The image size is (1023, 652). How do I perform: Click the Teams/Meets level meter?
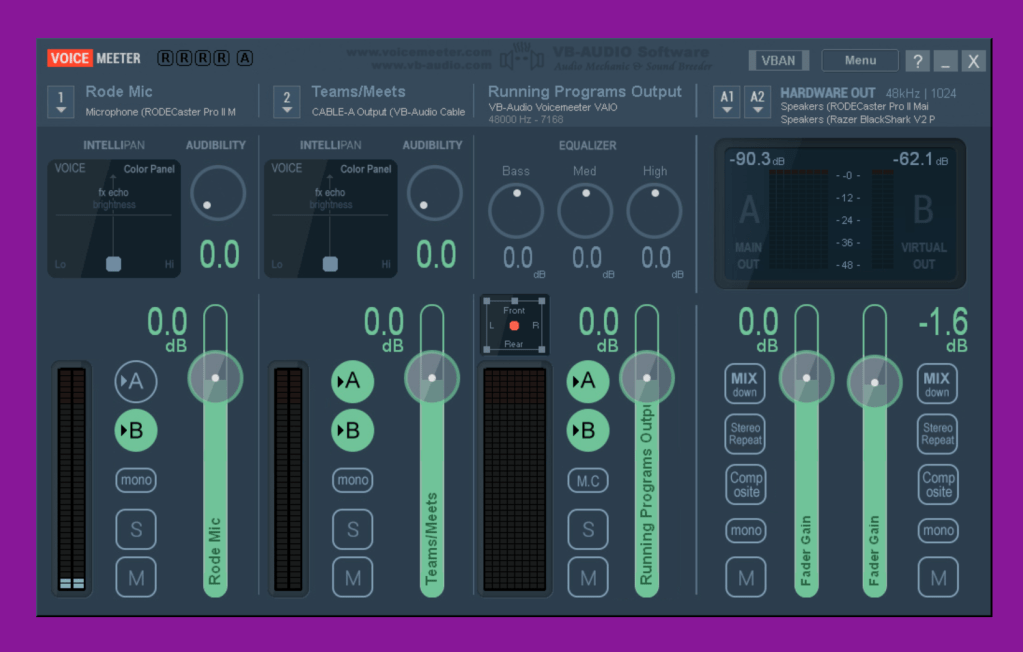pyautogui.click(x=288, y=479)
